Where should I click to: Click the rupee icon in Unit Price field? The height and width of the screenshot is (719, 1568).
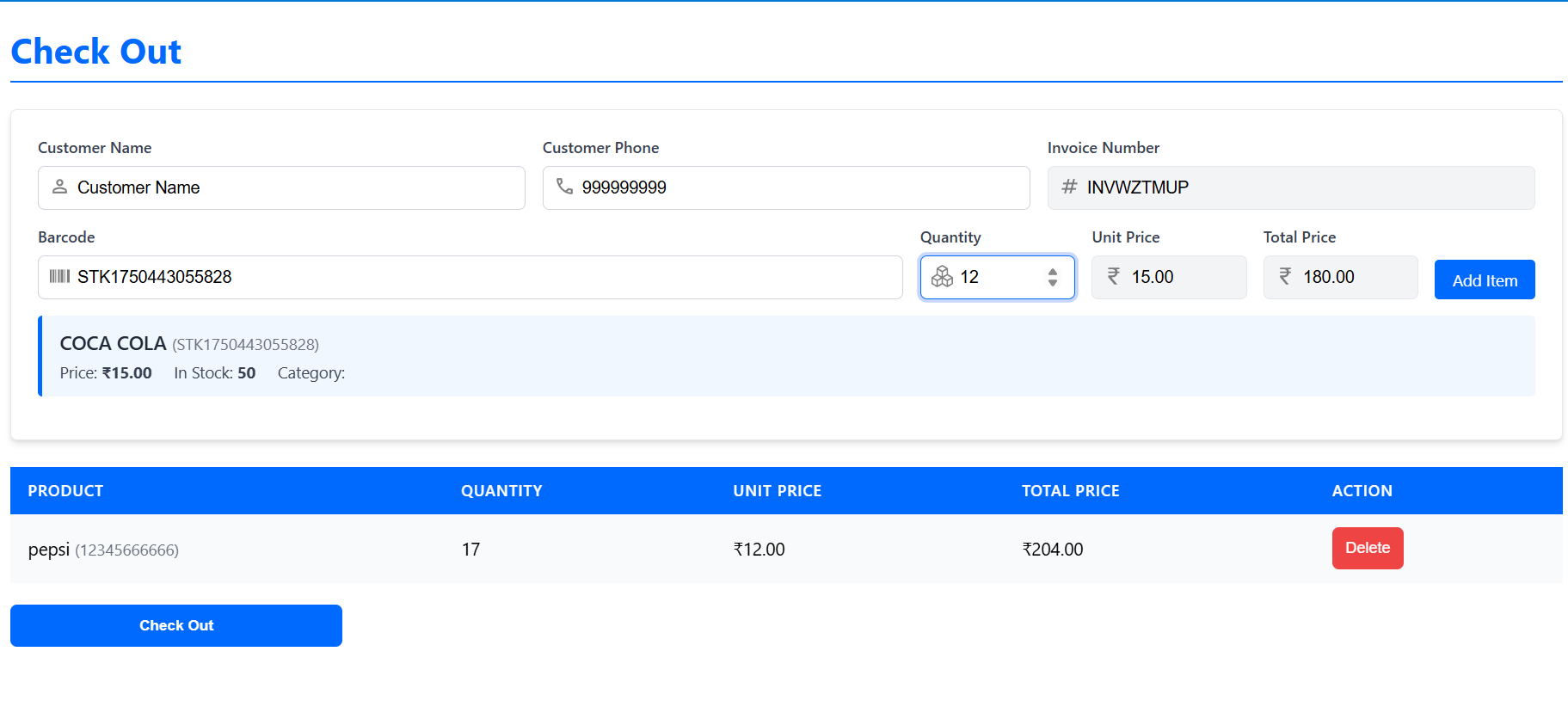coord(1114,276)
